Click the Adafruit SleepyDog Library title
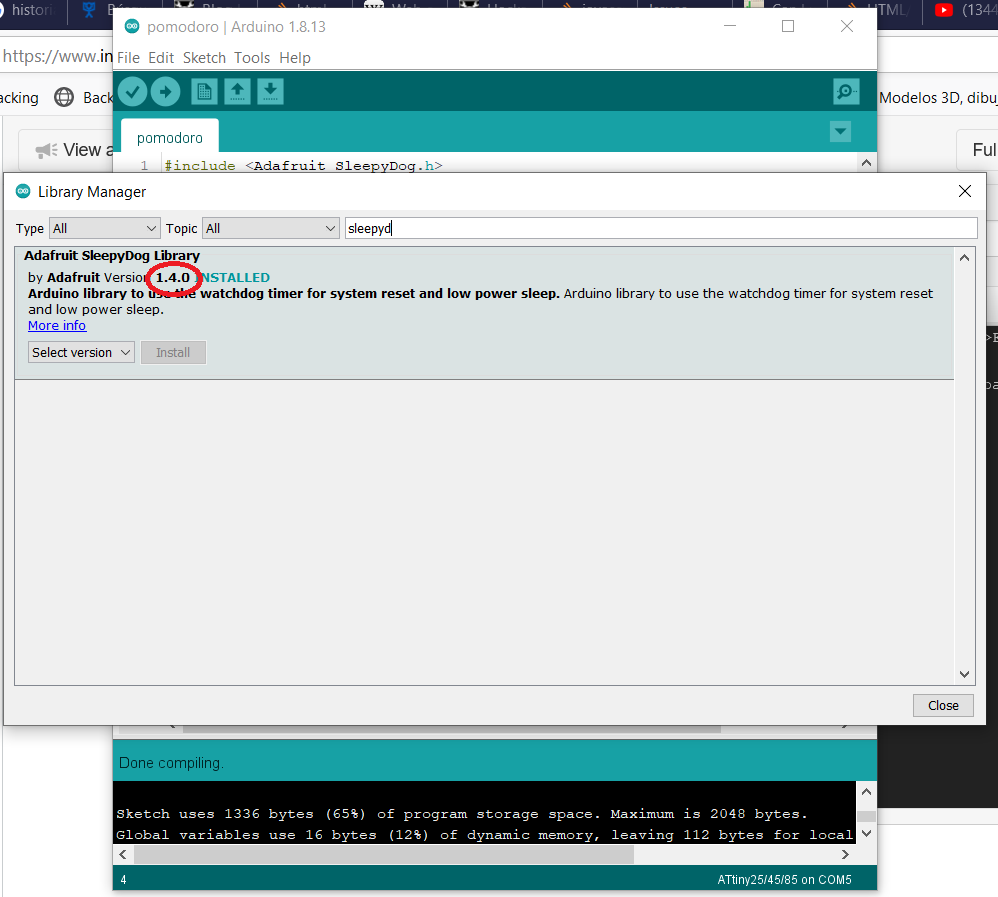The width and height of the screenshot is (998, 897). (112, 255)
